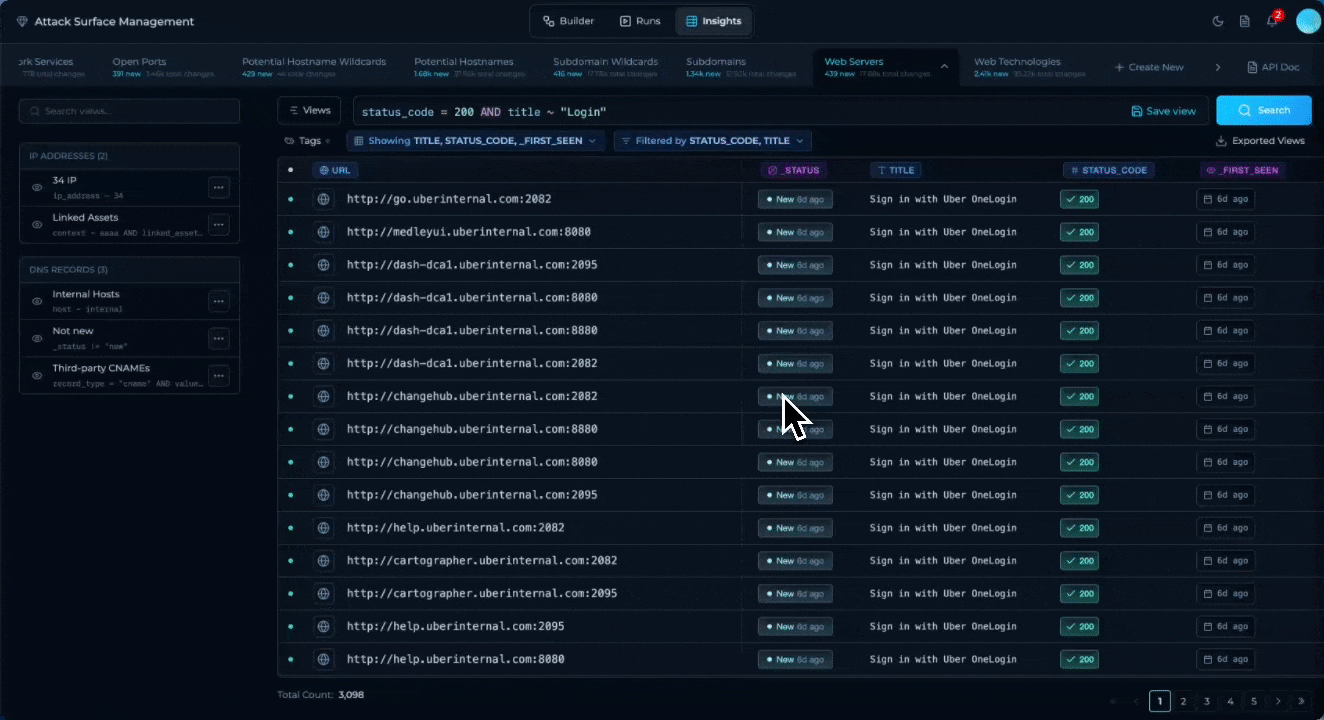Click Save view button

(1163, 111)
